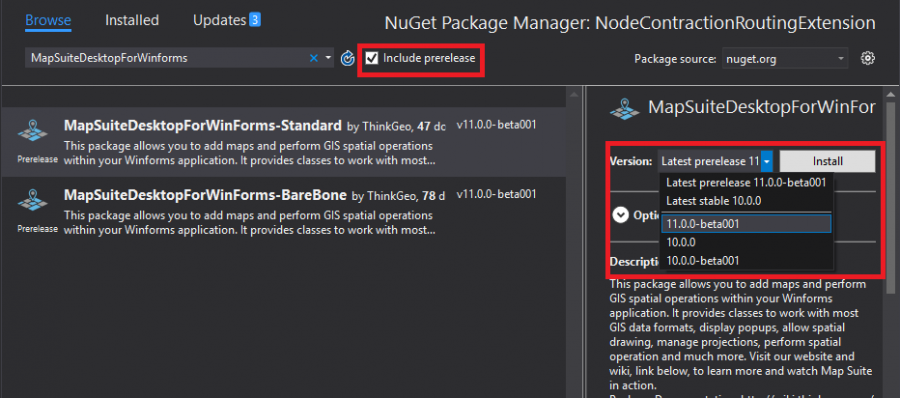This screenshot has width=900, height=398.
Task: Select the MapSuiteDesktopForWinForms-Standard package
Action: [283, 141]
